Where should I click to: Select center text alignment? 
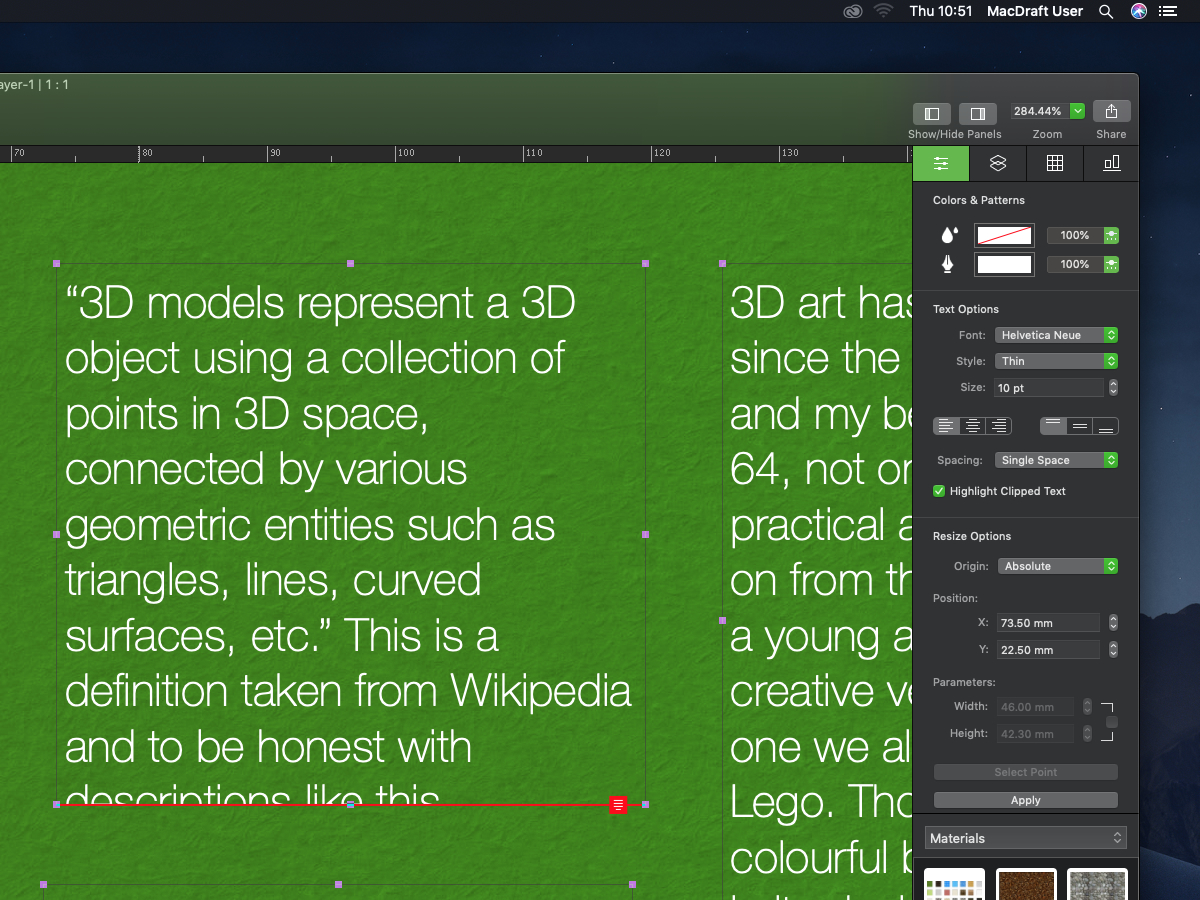[972, 425]
